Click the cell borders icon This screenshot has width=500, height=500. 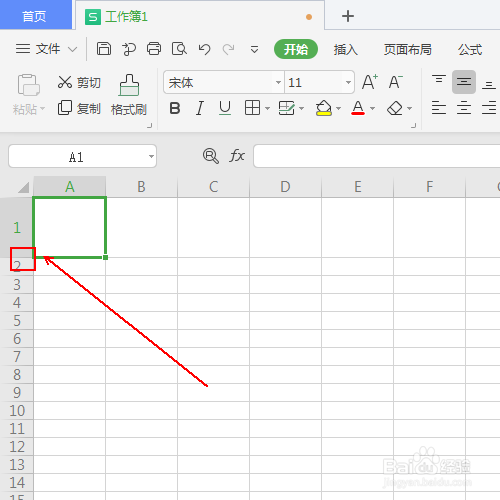[252, 108]
